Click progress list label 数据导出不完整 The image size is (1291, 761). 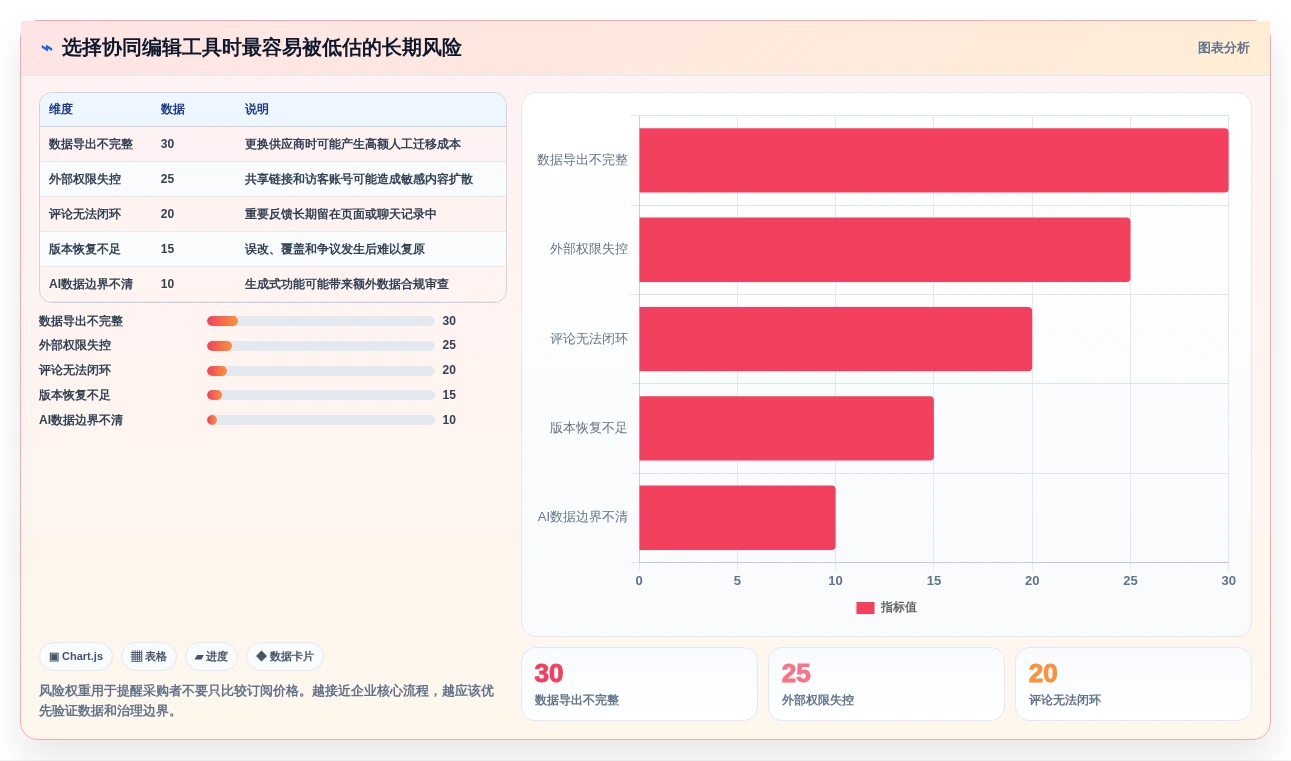tap(81, 321)
